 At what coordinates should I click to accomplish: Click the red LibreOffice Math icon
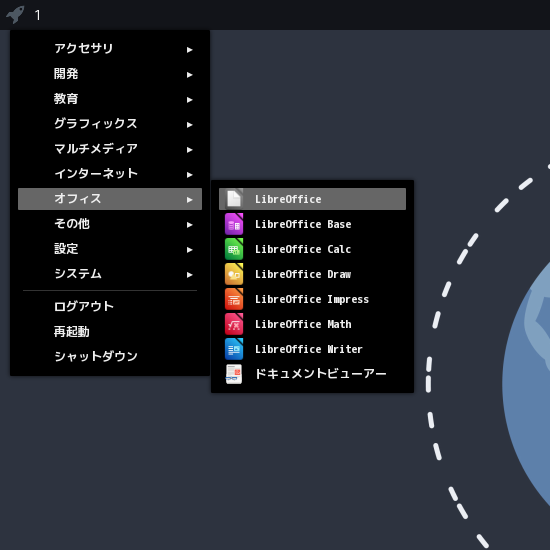point(234,324)
